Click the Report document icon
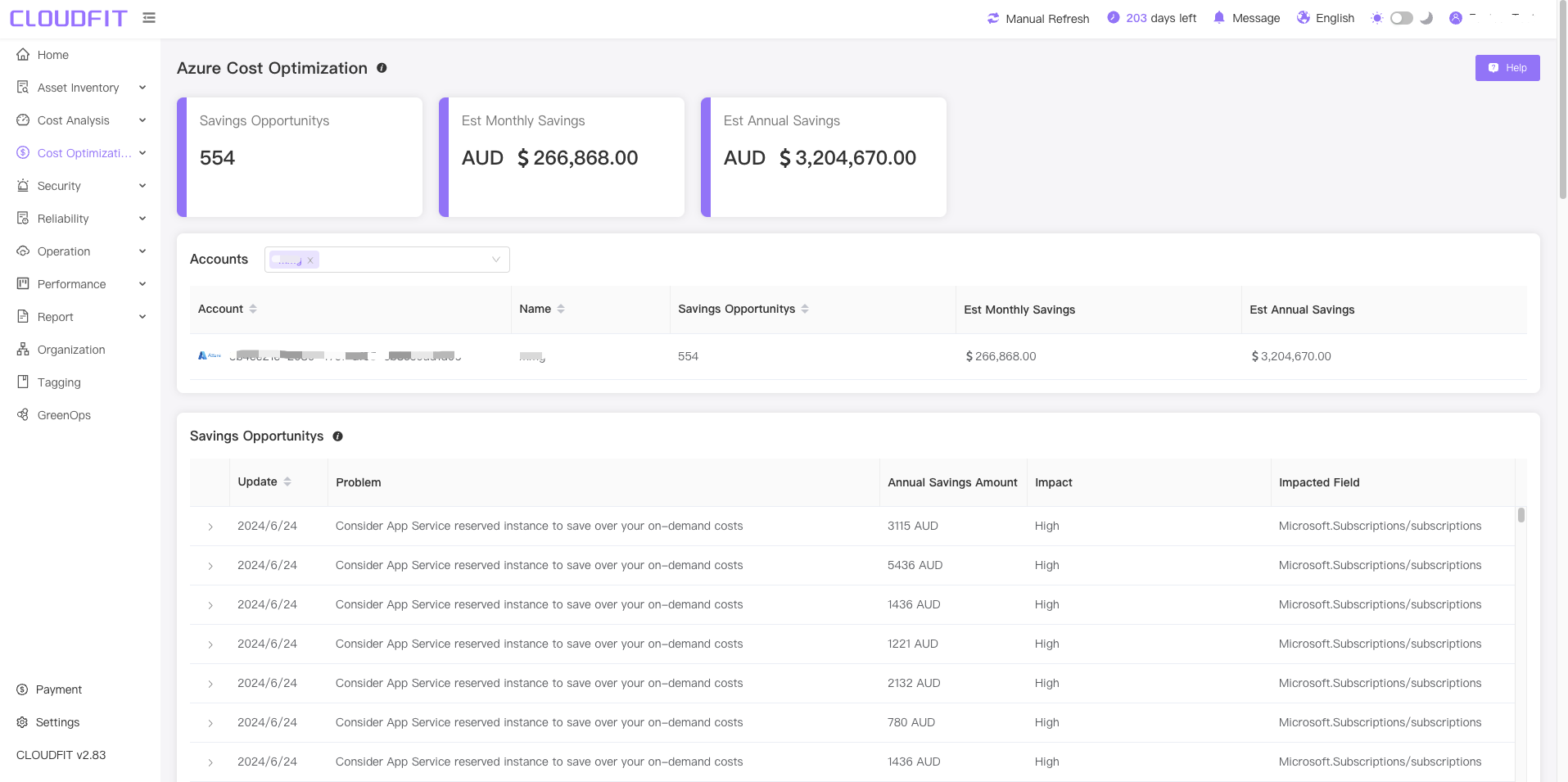1568x782 pixels. pos(23,317)
